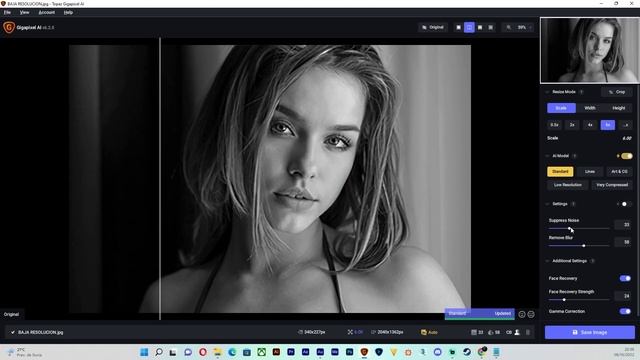Open Steam from the taskbar
The image size is (640, 360).
pyautogui.click(x=467, y=352)
